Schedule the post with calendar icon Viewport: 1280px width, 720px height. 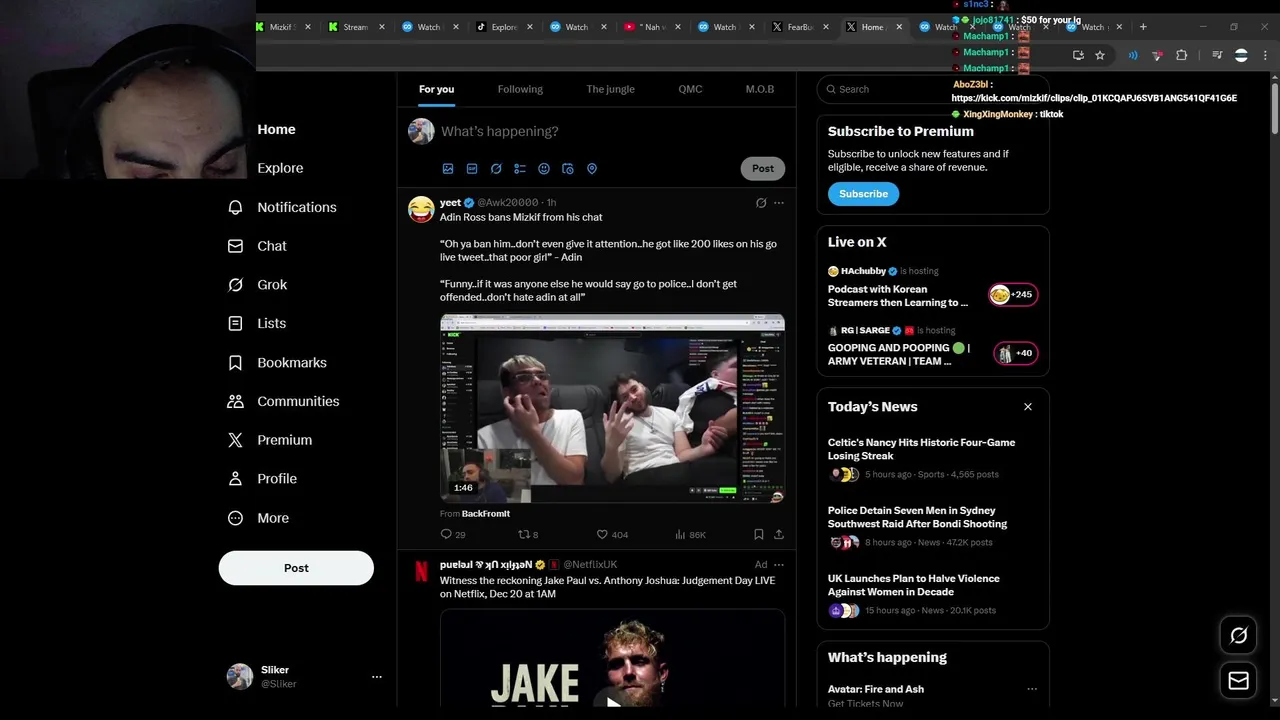(568, 169)
